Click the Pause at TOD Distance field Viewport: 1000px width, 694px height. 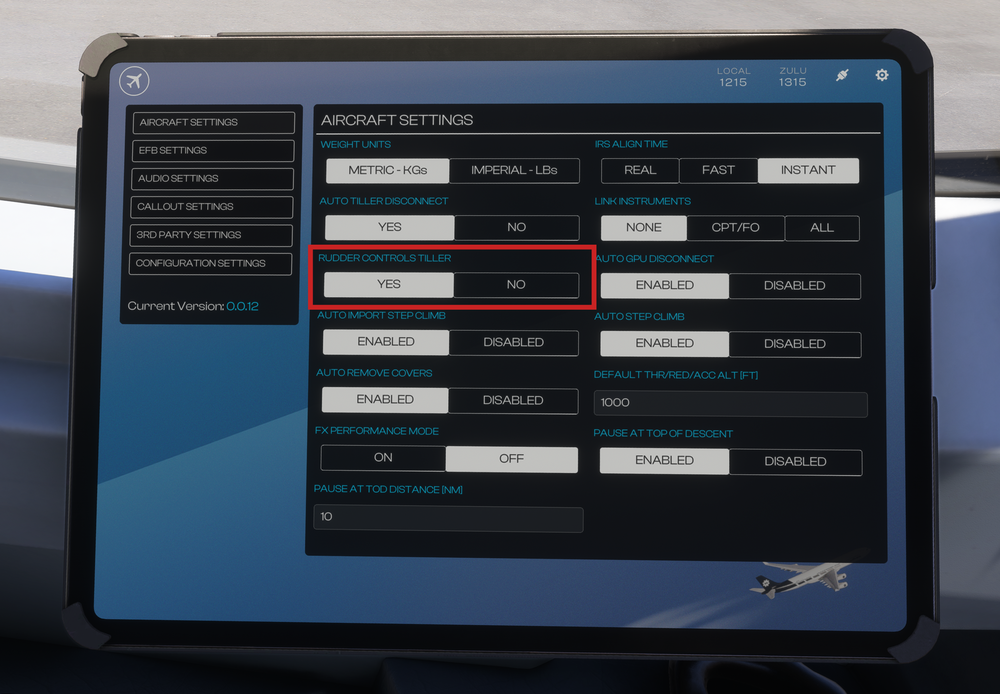(x=448, y=519)
